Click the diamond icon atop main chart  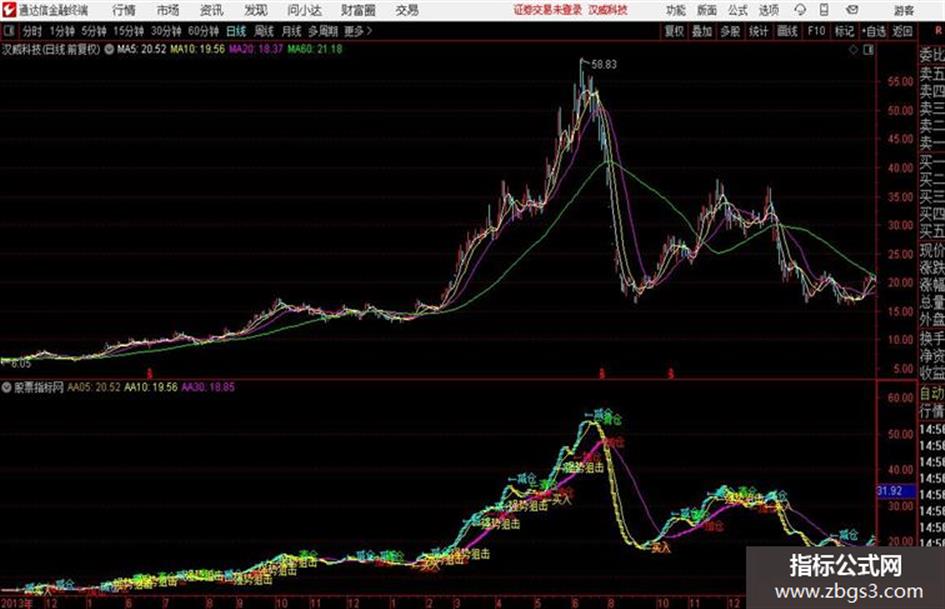coord(853,50)
